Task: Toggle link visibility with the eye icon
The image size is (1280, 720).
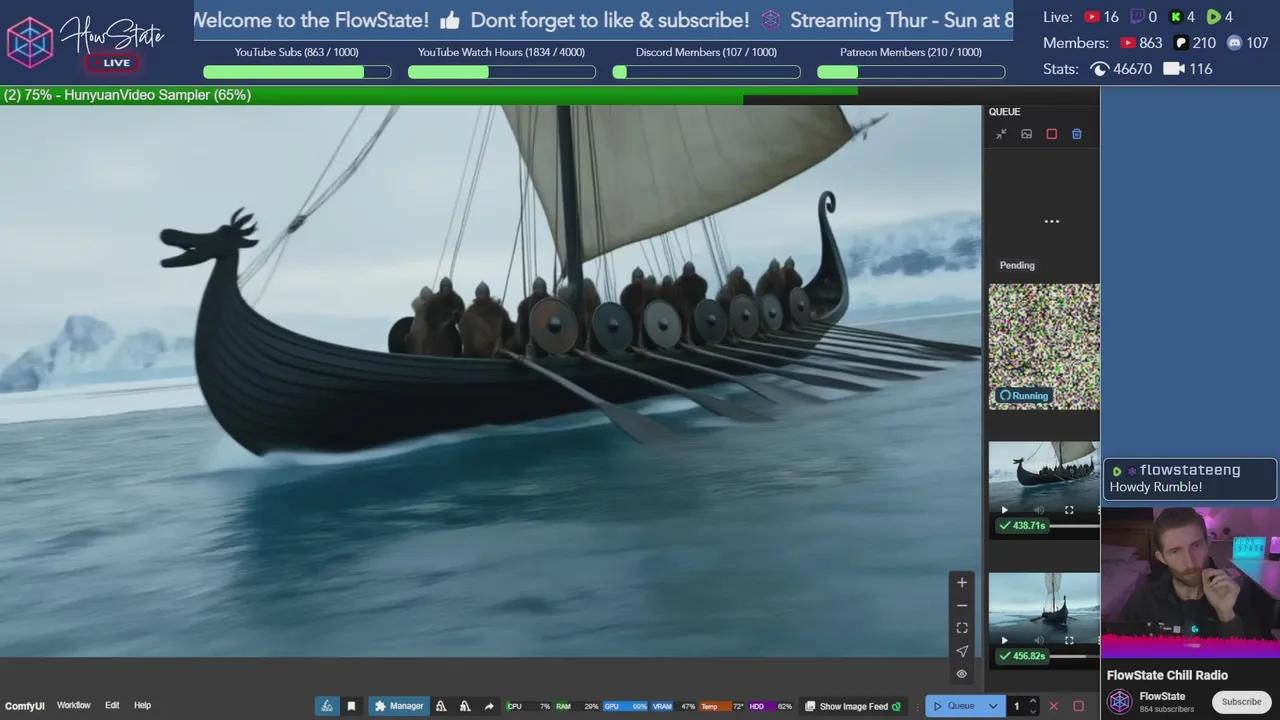Action: (x=961, y=674)
